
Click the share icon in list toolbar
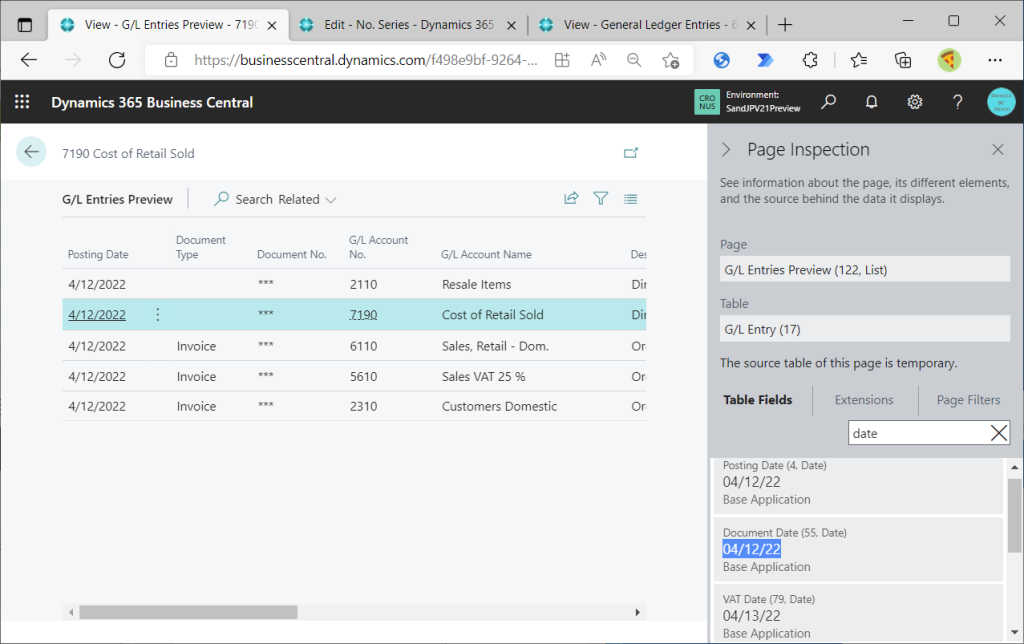point(571,199)
